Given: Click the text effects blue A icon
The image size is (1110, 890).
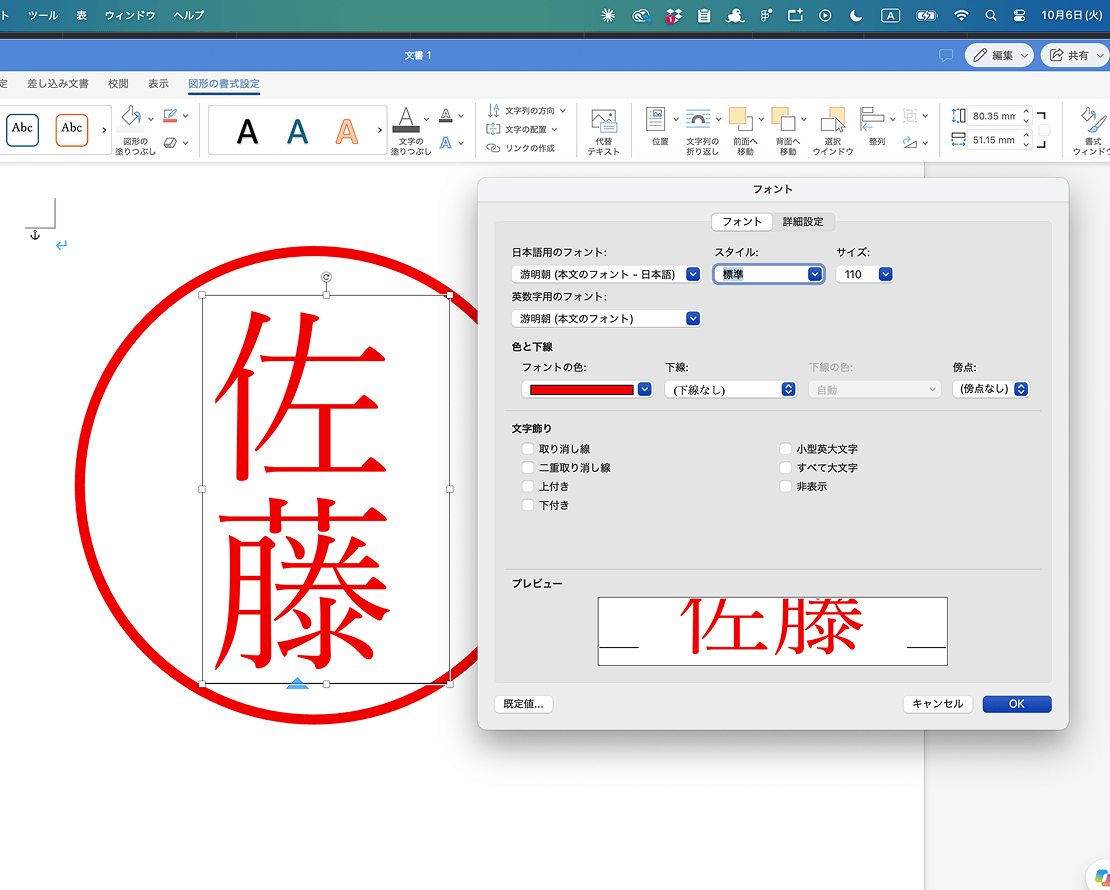Looking at the screenshot, I should [x=446, y=143].
